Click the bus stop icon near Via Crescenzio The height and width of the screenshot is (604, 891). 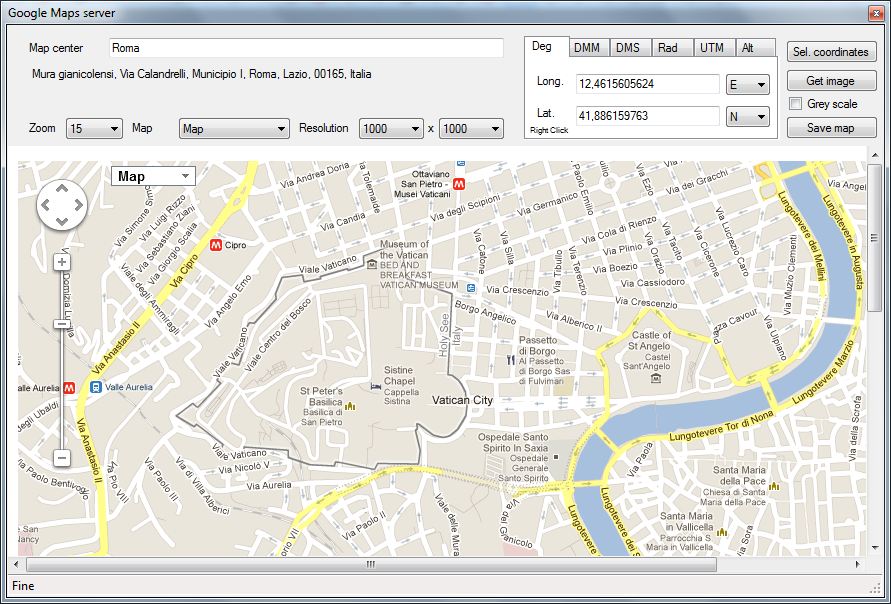471,288
